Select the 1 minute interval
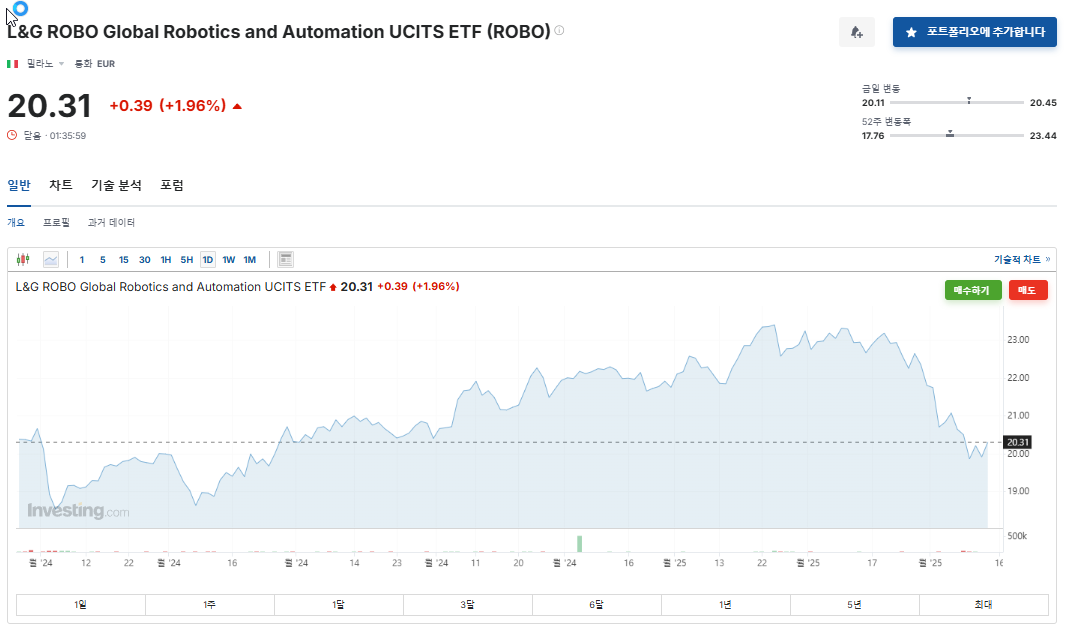Screen dimensions: 1070x627 [82, 259]
